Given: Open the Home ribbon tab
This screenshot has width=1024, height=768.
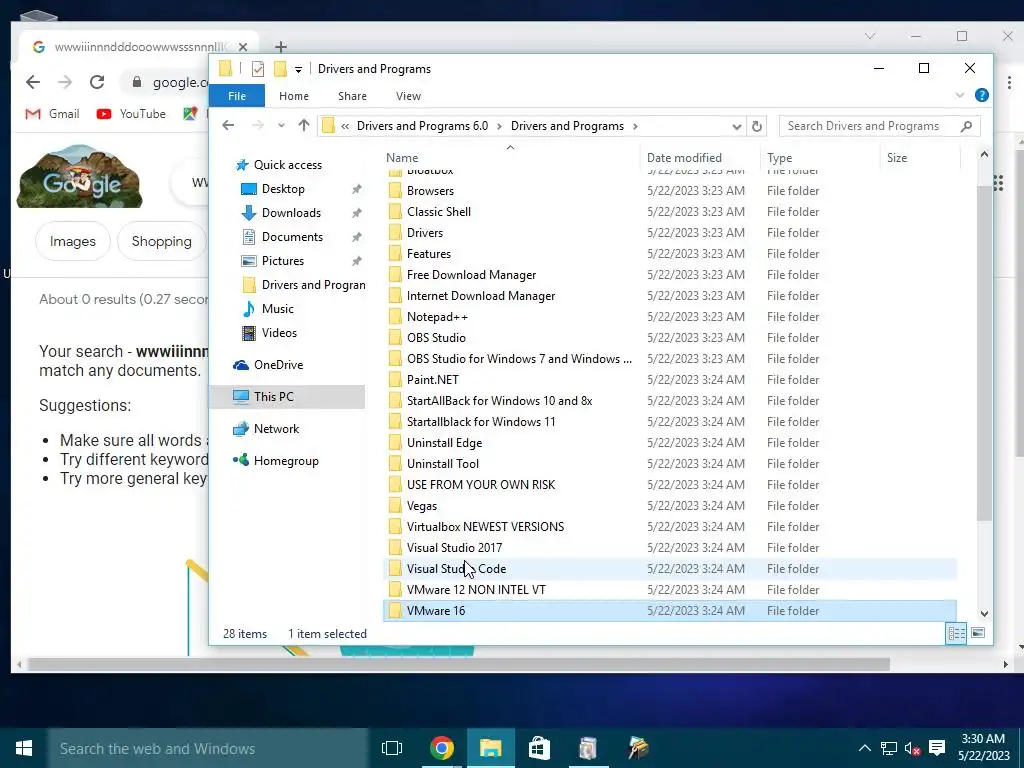Looking at the screenshot, I should 294,96.
